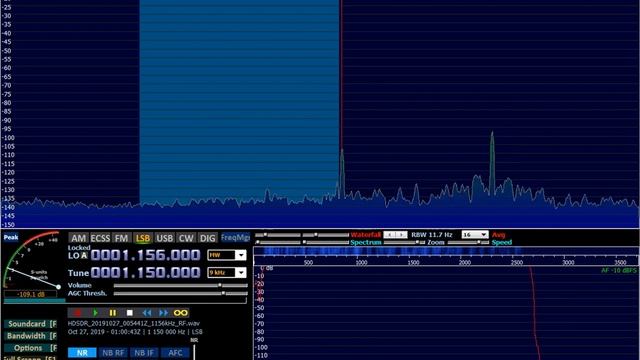Toggle NB RF noise blanker
The image size is (640, 360).
click(x=113, y=353)
